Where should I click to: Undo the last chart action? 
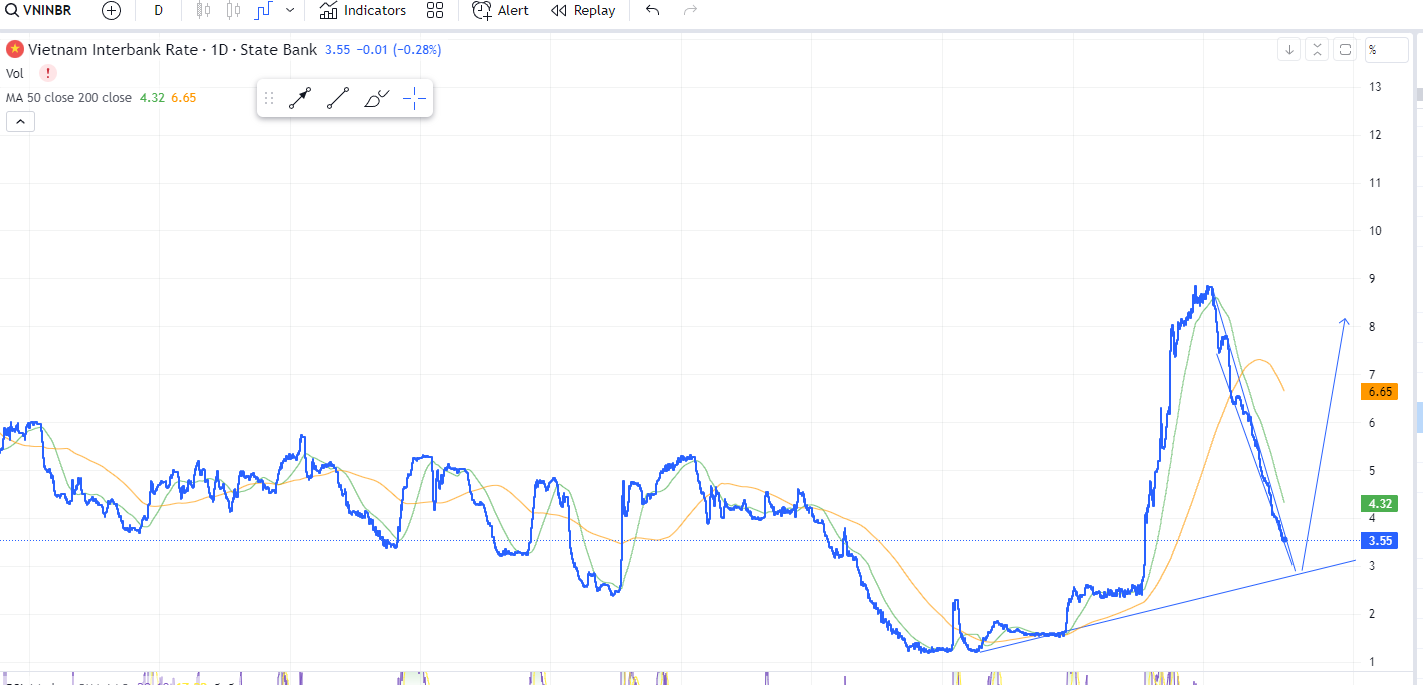tap(653, 11)
